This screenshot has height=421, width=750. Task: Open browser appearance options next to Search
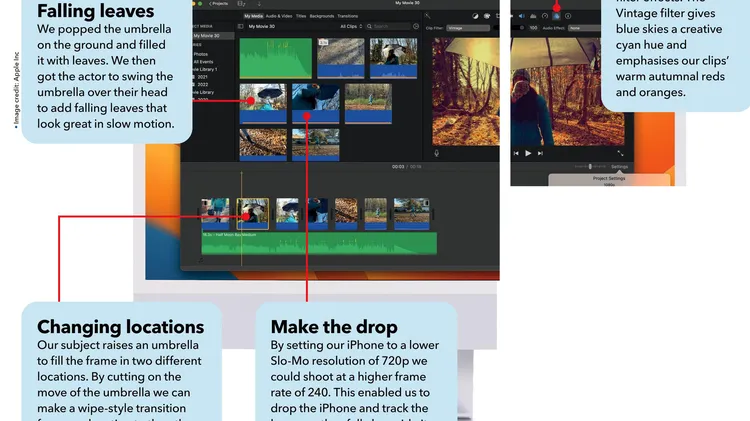click(416, 26)
